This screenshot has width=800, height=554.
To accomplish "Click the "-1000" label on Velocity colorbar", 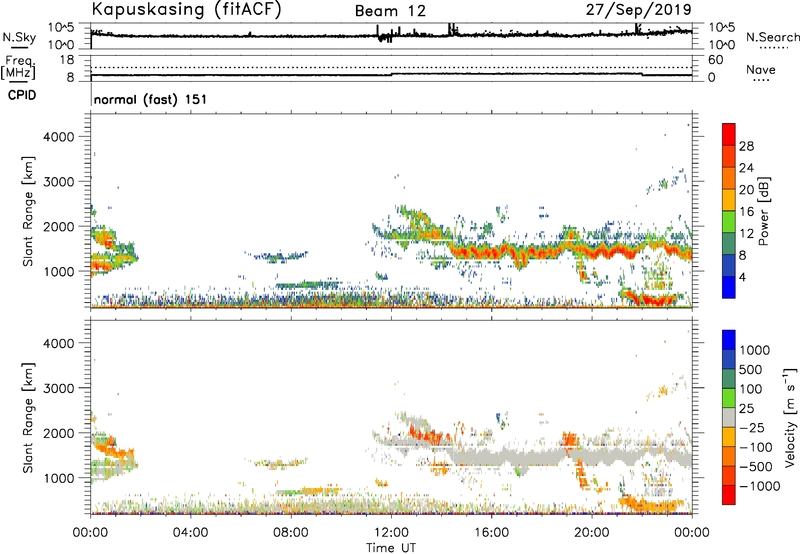I will coord(760,486).
